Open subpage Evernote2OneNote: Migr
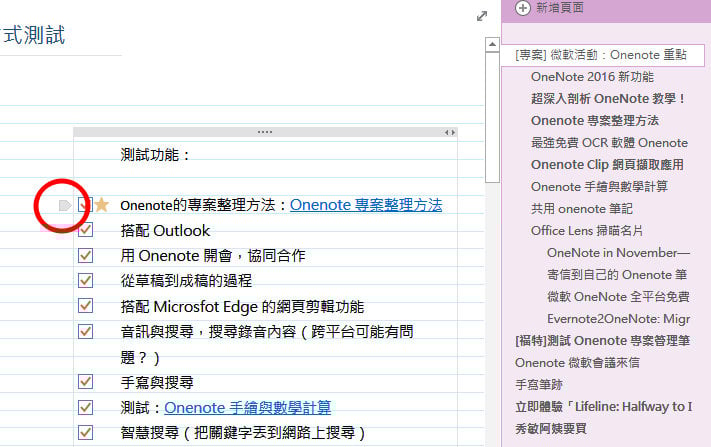The width and height of the screenshot is (711, 447). point(618,319)
